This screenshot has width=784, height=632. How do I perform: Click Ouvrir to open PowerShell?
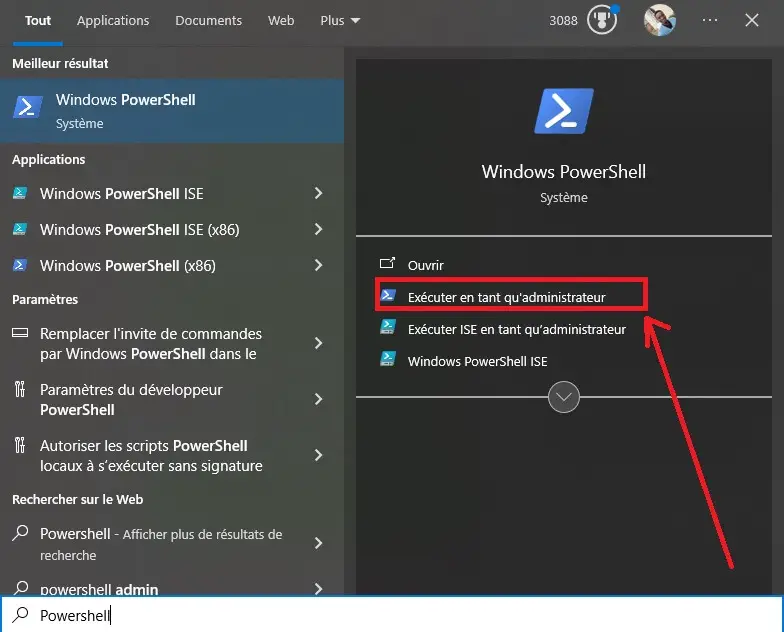(426, 265)
